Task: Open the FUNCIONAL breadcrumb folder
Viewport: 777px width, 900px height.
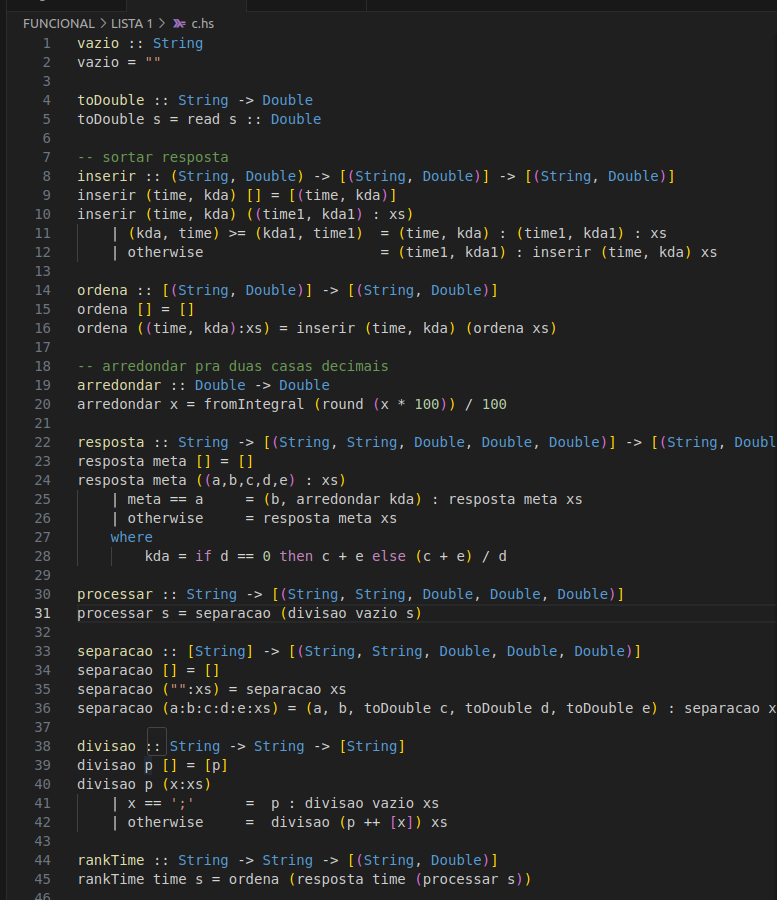Action: pyautogui.click(x=59, y=24)
